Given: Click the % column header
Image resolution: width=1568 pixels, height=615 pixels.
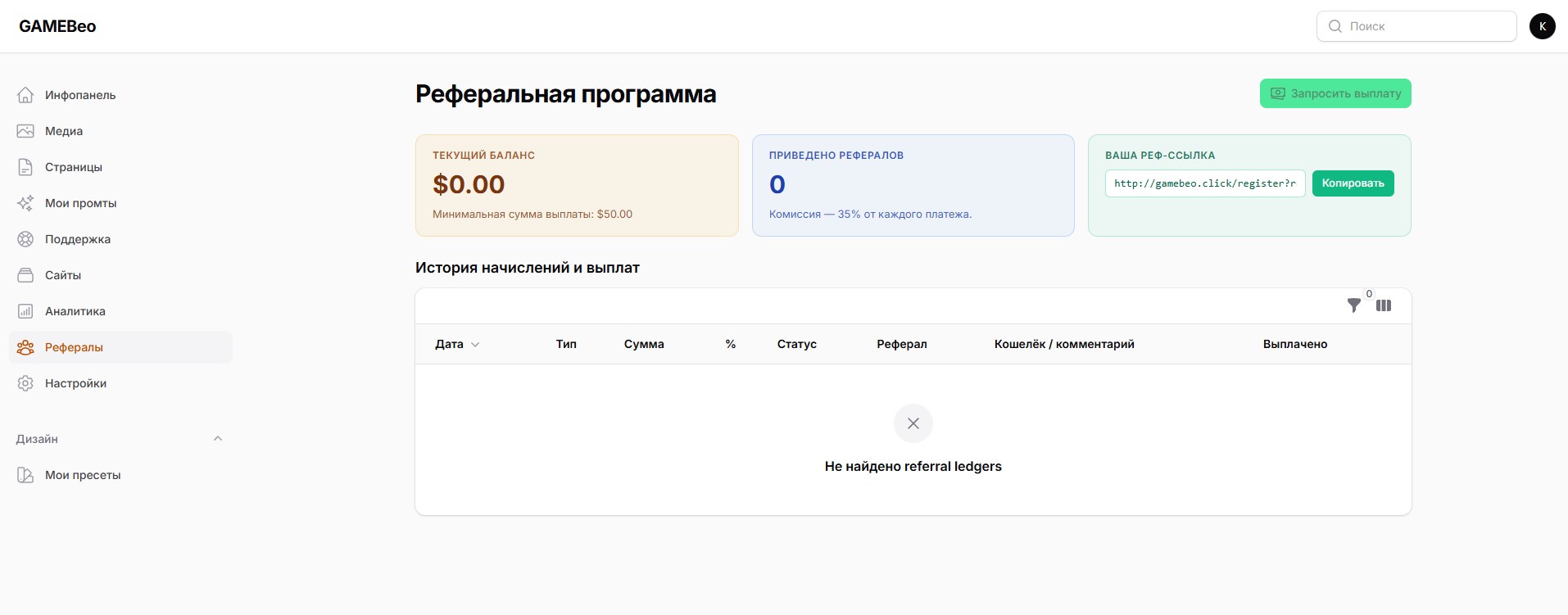Looking at the screenshot, I should 731,344.
